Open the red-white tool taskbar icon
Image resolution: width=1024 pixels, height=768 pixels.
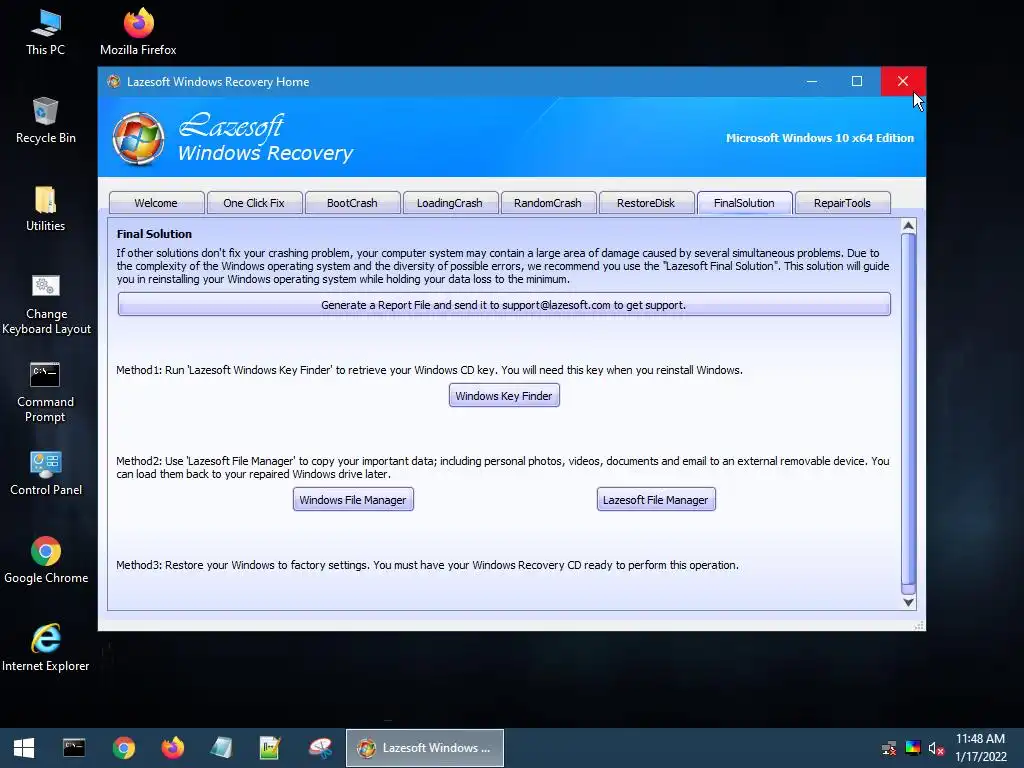tap(320, 748)
